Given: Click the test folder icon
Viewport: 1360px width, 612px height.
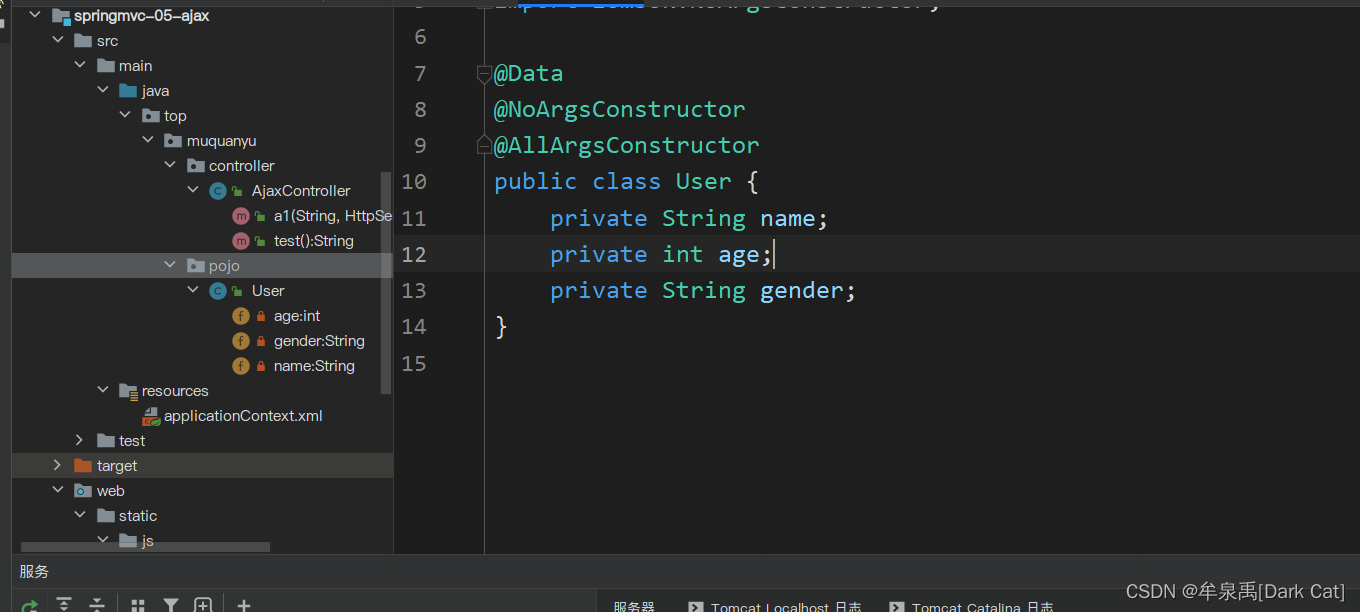Looking at the screenshot, I should tap(106, 440).
